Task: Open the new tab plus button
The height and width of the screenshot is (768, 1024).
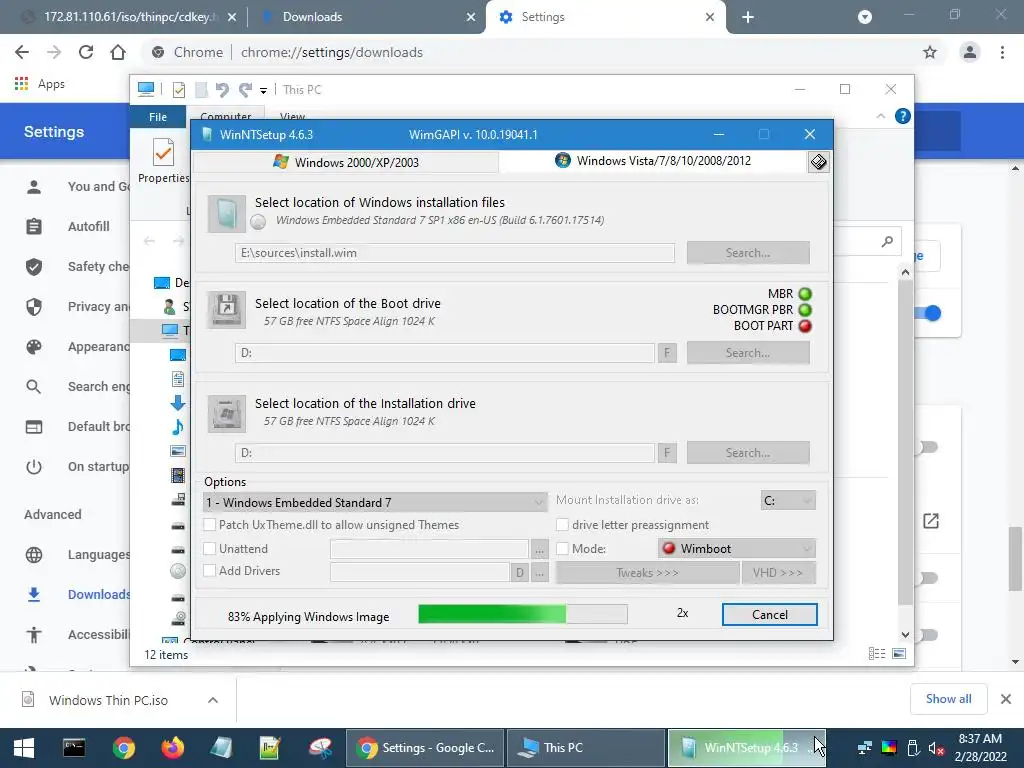Action: pyautogui.click(x=748, y=17)
